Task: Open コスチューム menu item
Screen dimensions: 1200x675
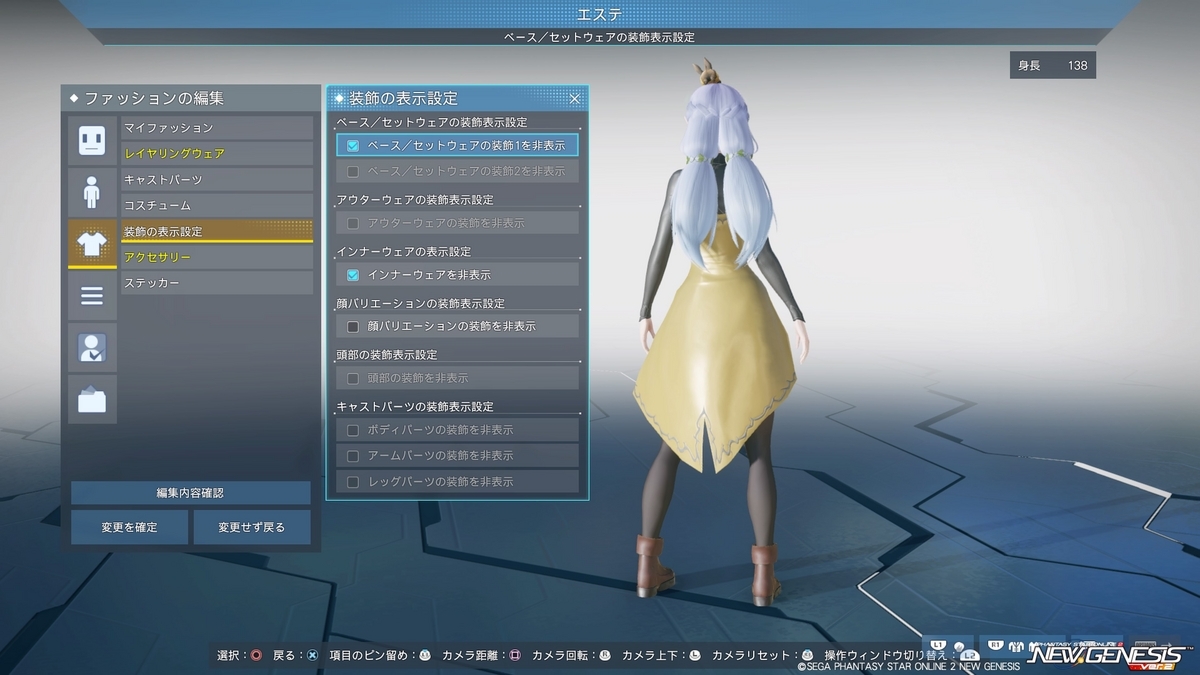Action: (217, 205)
